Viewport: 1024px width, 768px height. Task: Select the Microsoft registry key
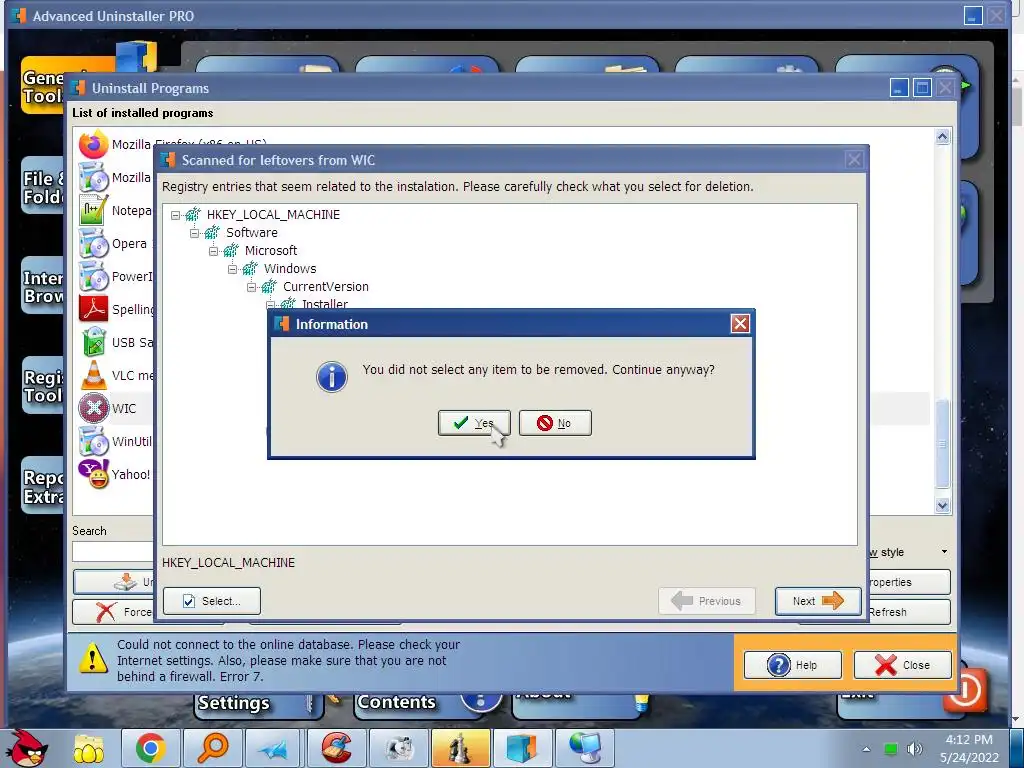(270, 251)
